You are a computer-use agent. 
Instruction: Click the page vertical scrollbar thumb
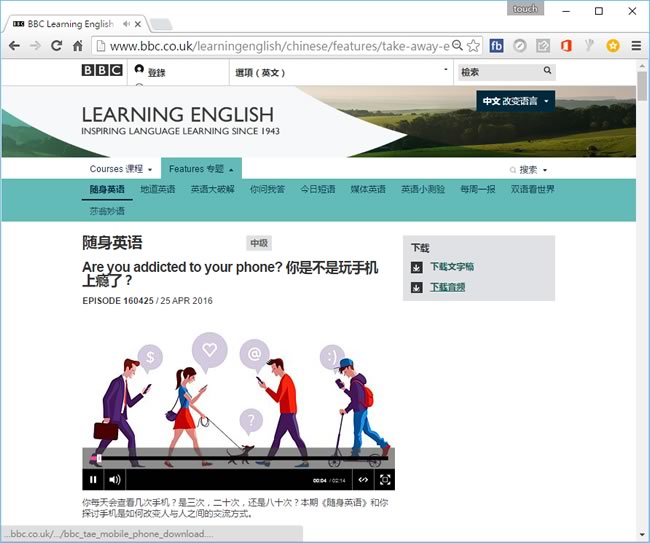(x=643, y=86)
